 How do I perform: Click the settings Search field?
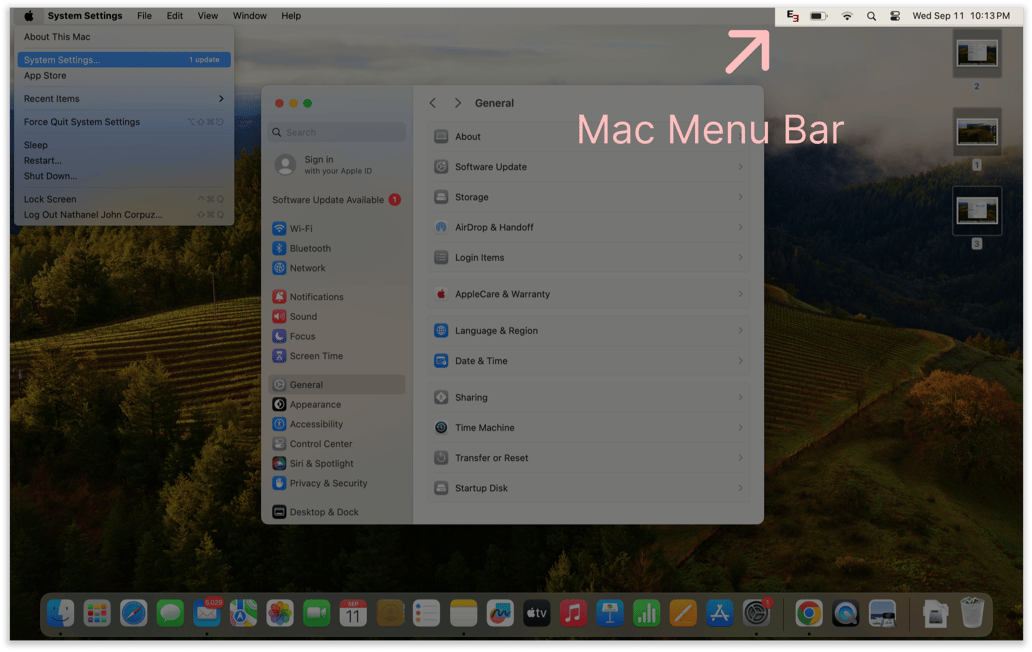[x=337, y=132]
